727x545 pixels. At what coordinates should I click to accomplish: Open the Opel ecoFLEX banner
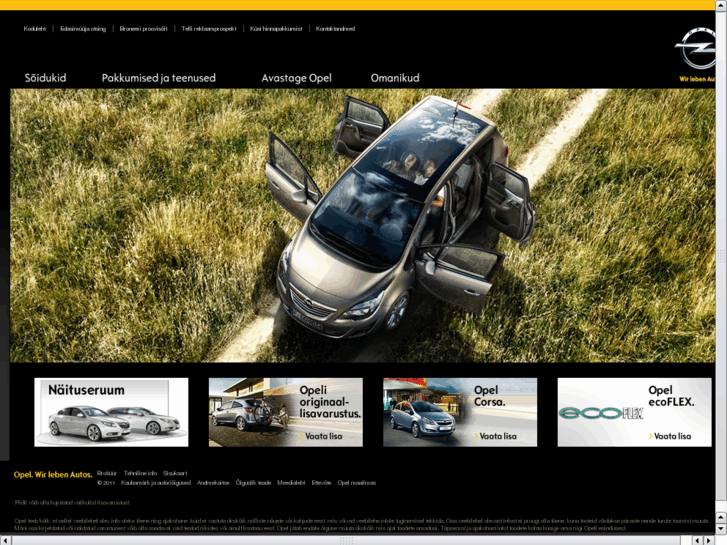pos(634,412)
